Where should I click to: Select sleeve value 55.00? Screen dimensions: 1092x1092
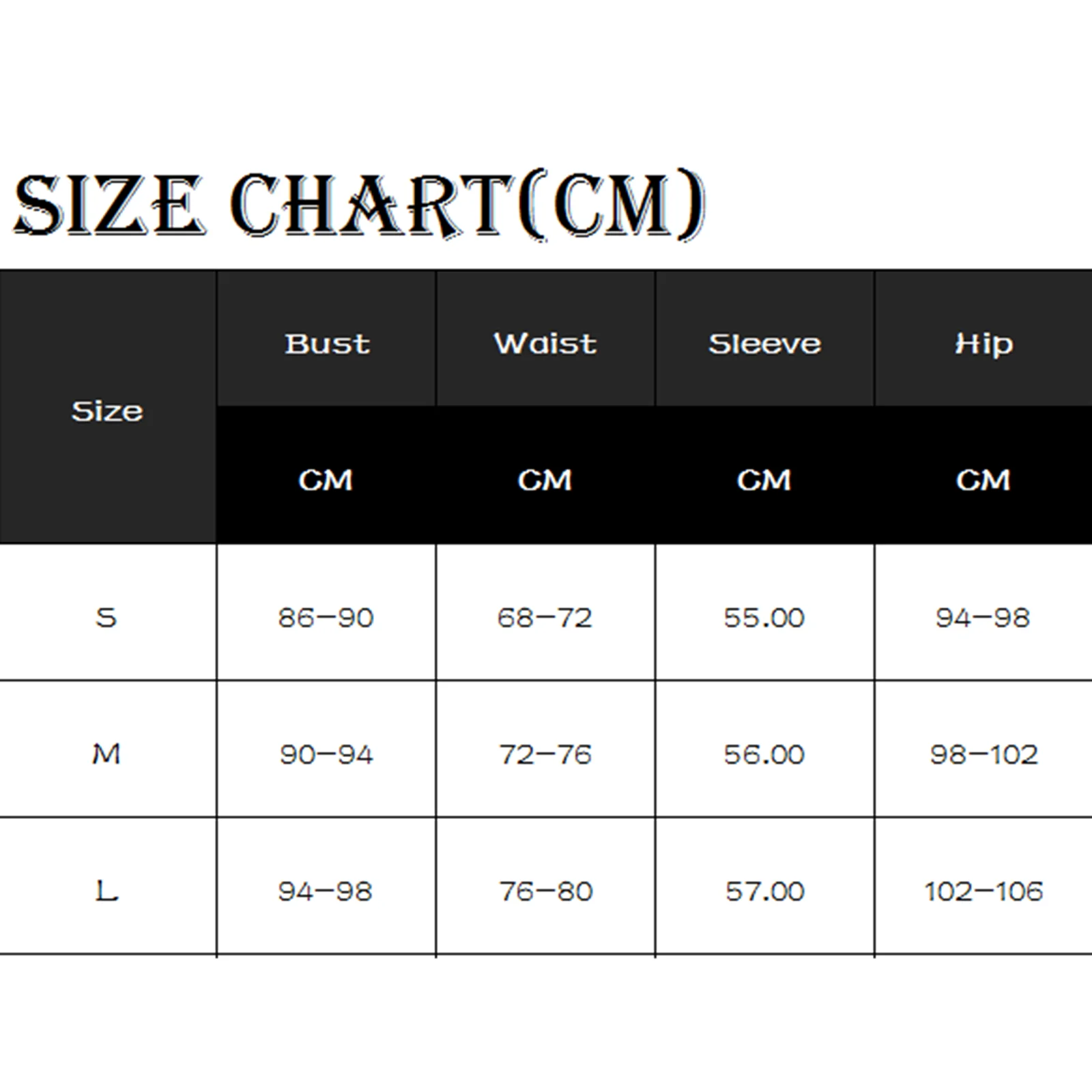click(x=764, y=618)
